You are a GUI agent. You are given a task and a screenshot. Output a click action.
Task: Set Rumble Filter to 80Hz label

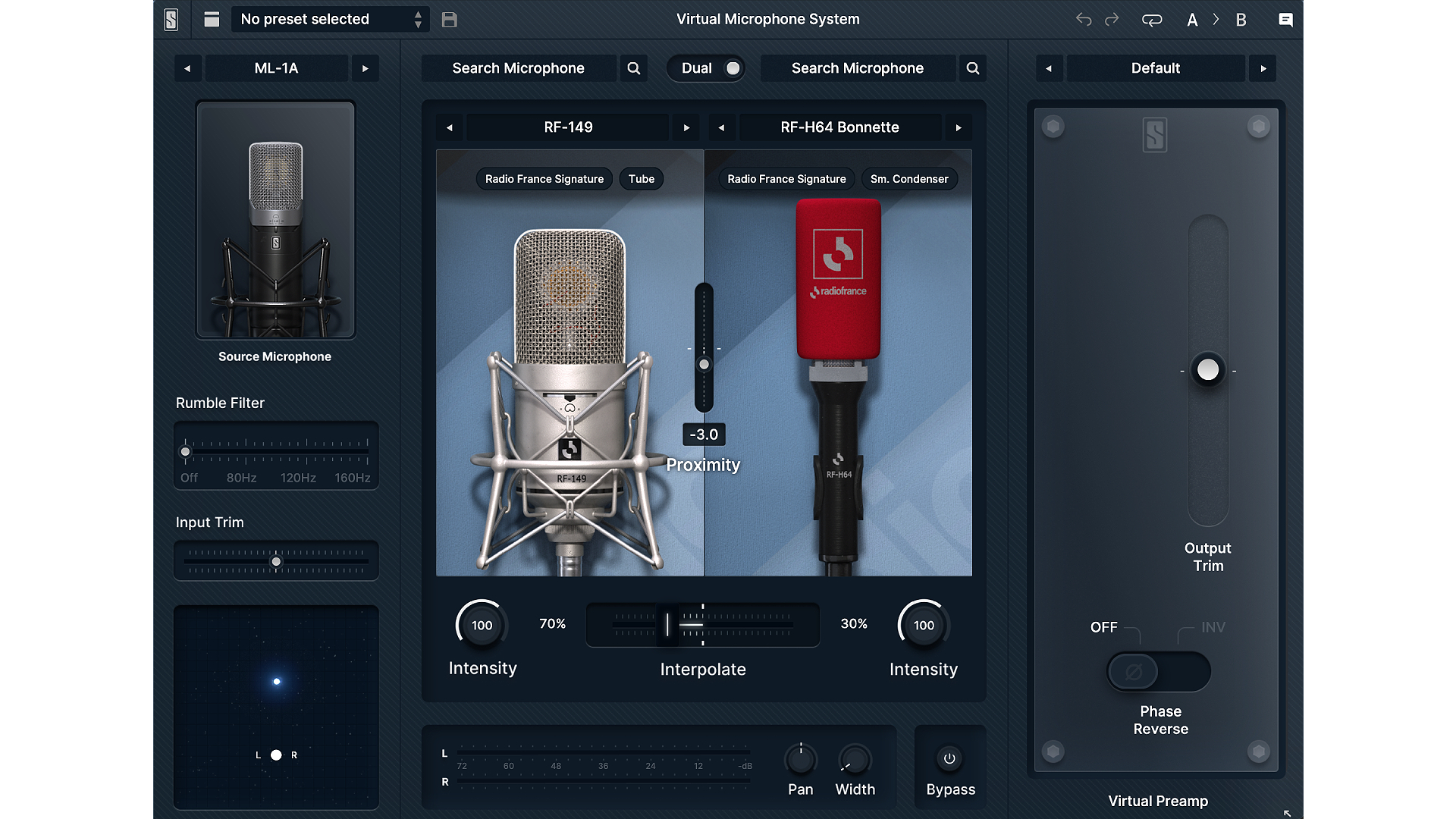tap(241, 478)
